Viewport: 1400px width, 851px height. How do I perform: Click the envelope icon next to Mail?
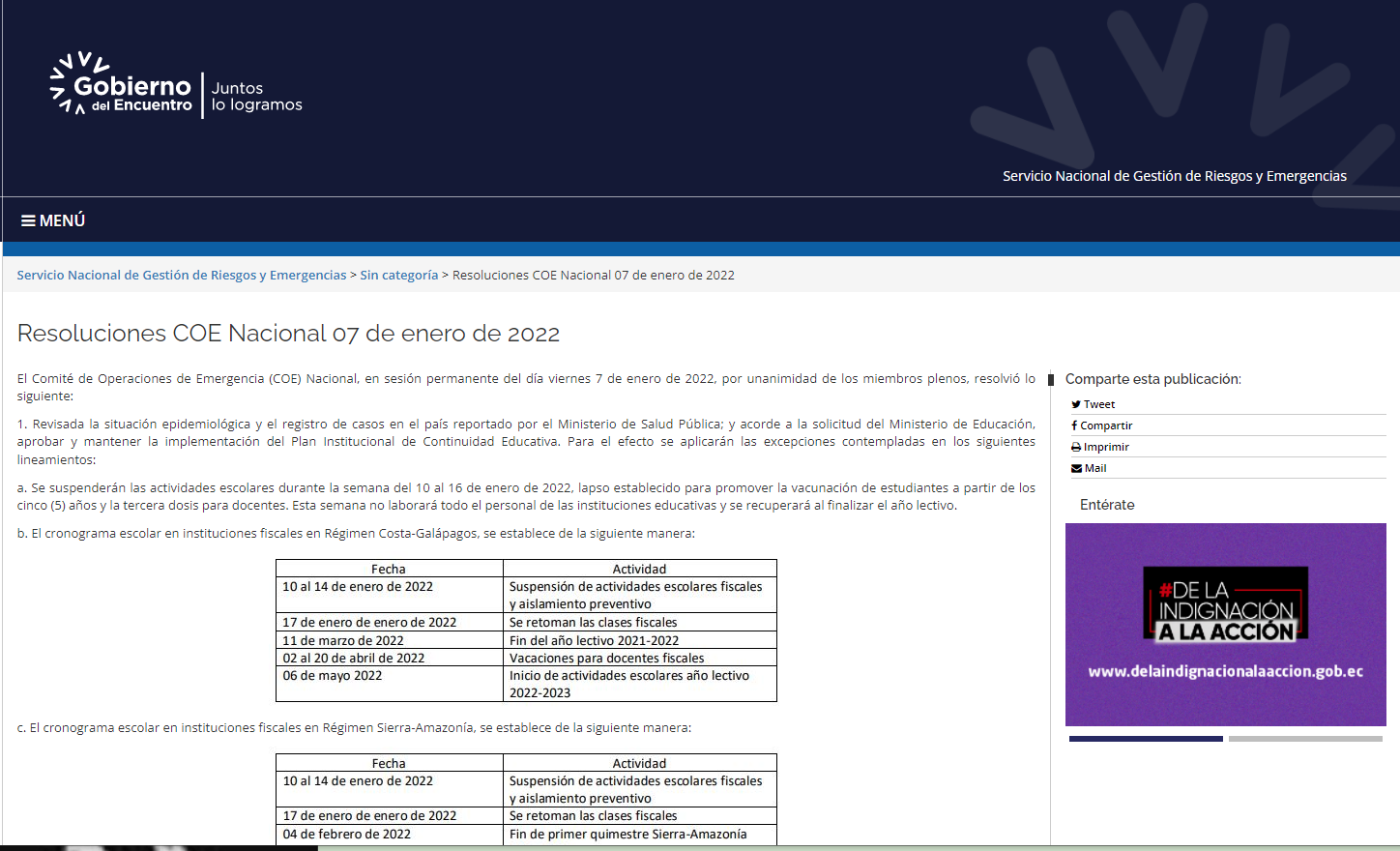pos(1077,468)
